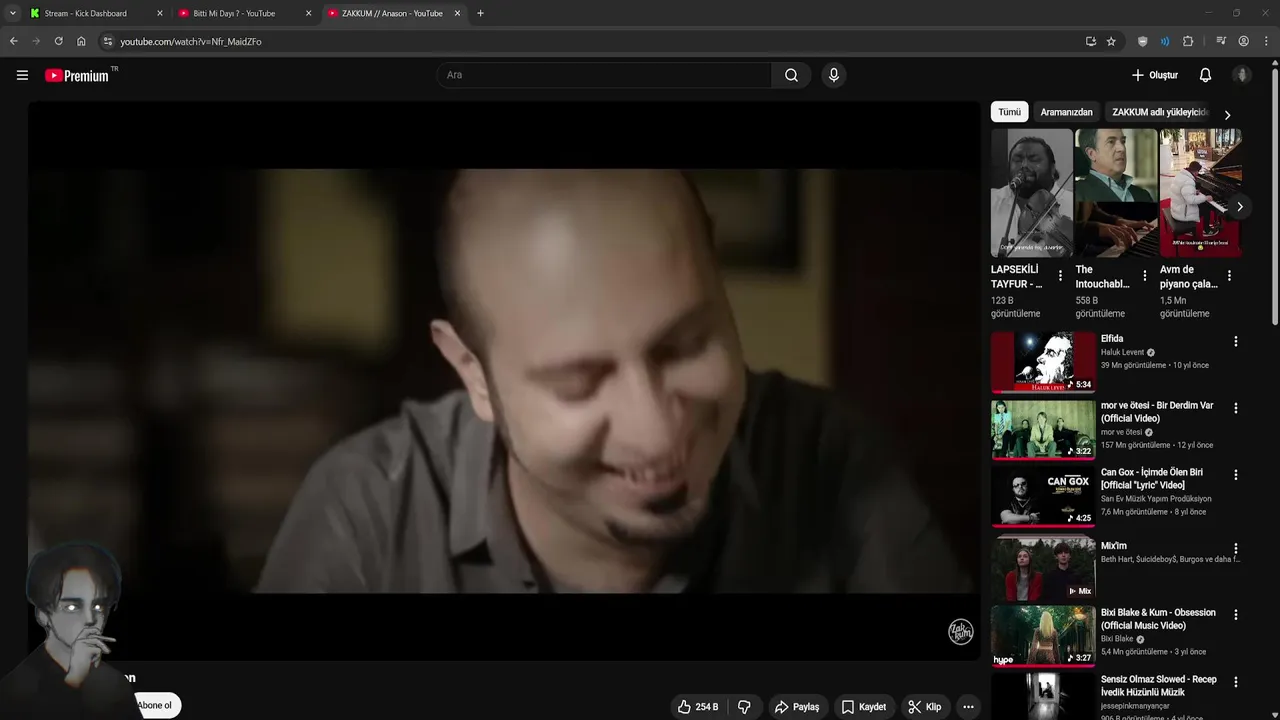The image size is (1280, 720).
Task: Open options for Can Gox video
Action: point(1236,475)
